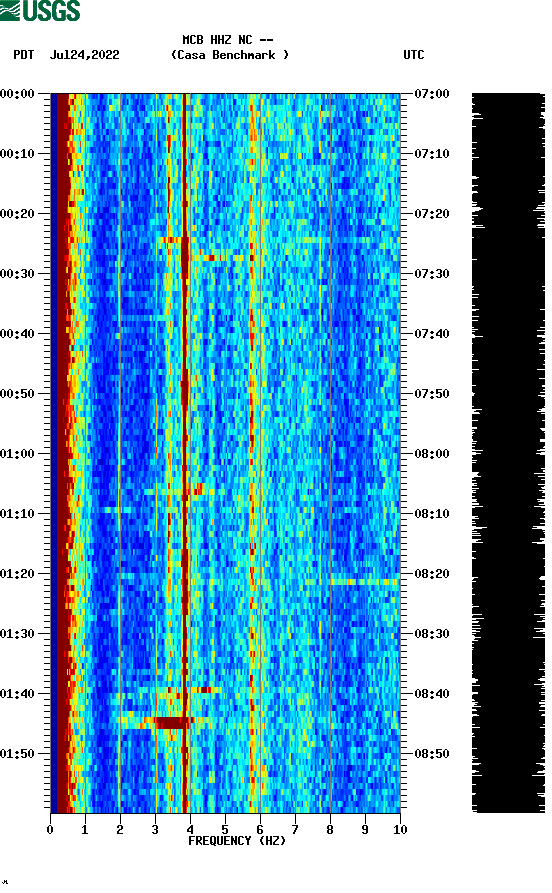
Task: Click the frequency axis tick label '0'
Action: [x=50, y=830]
